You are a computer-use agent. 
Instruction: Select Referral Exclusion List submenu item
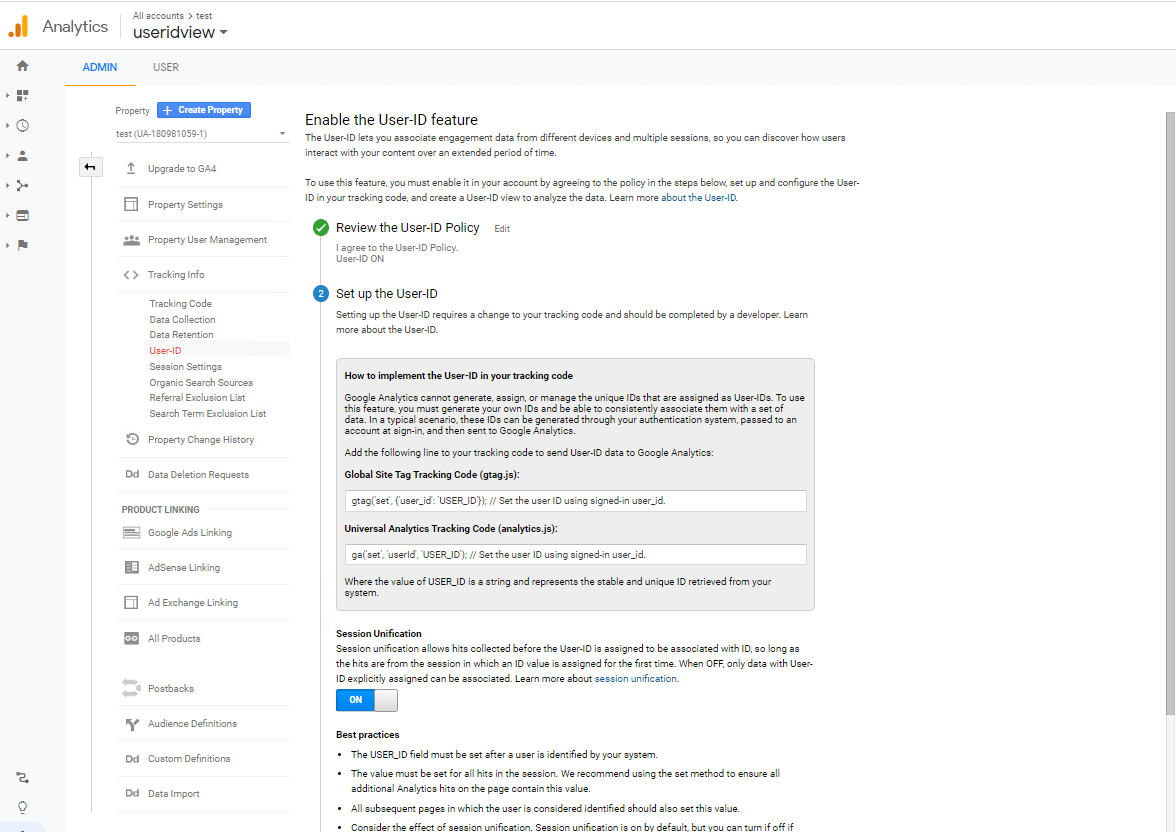click(x=197, y=398)
